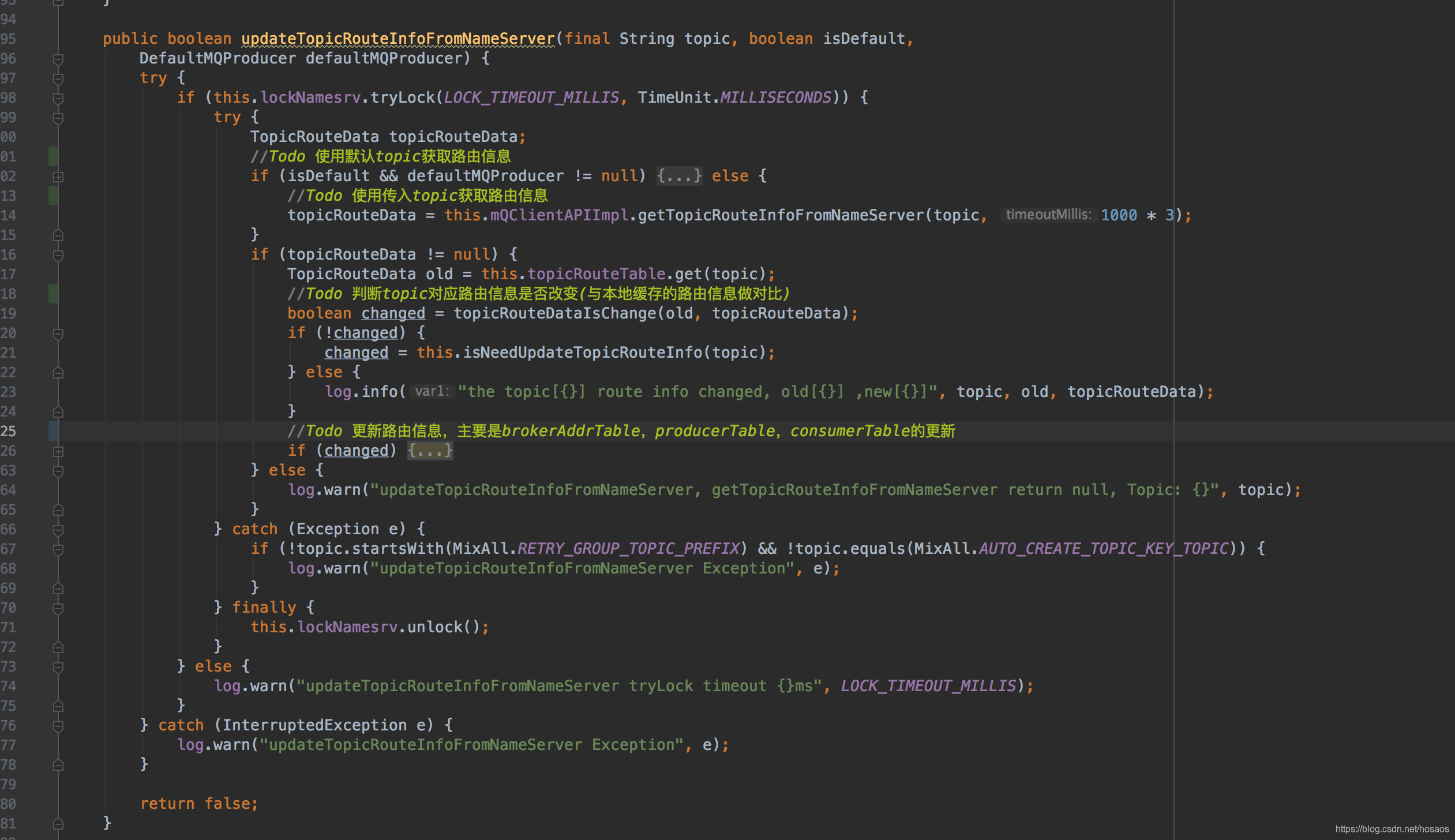Expand folded '{...}' placeholder before 'else {'

[x=679, y=176]
